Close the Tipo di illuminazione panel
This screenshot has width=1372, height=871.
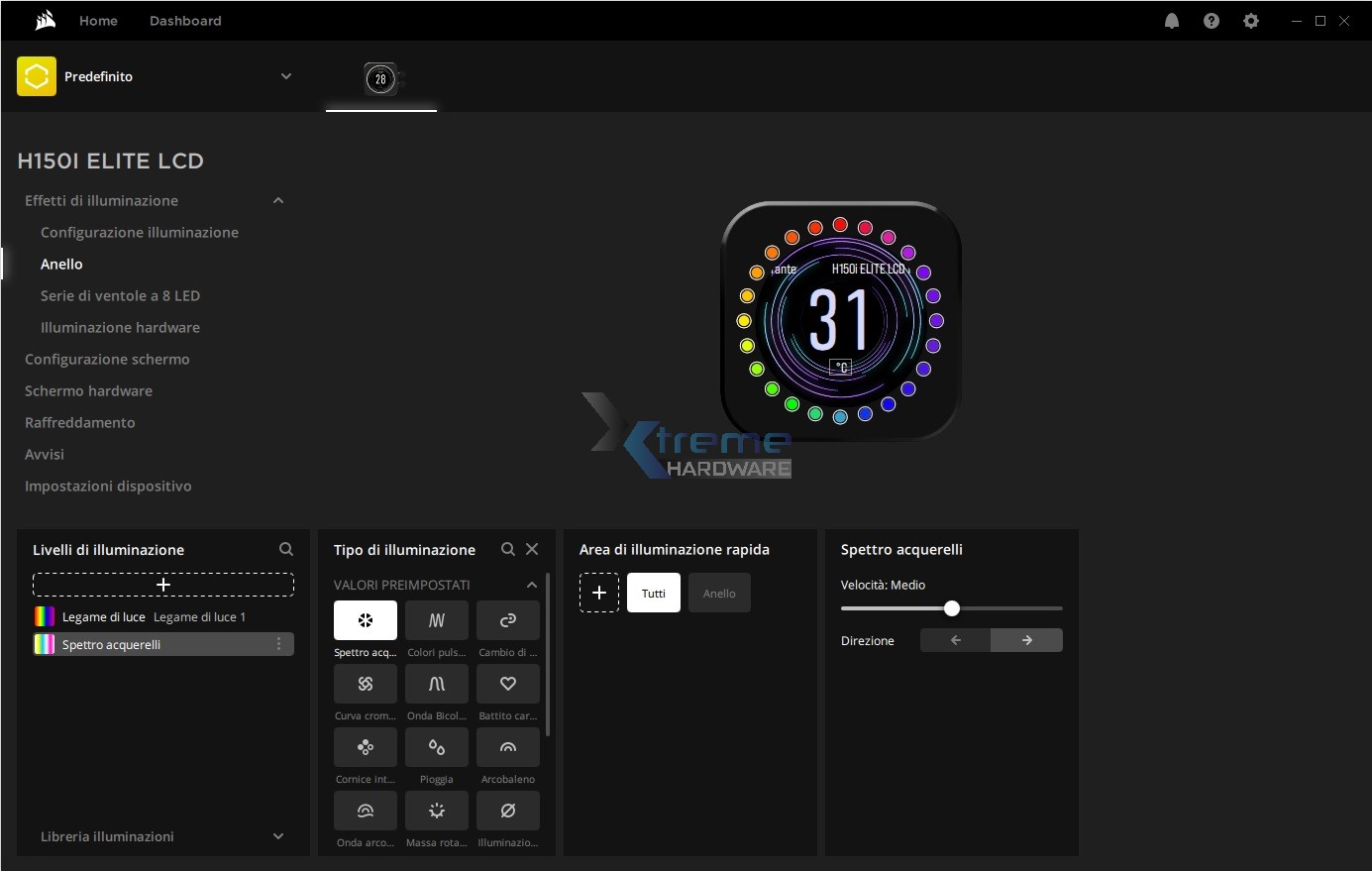click(x=532, y=549)
